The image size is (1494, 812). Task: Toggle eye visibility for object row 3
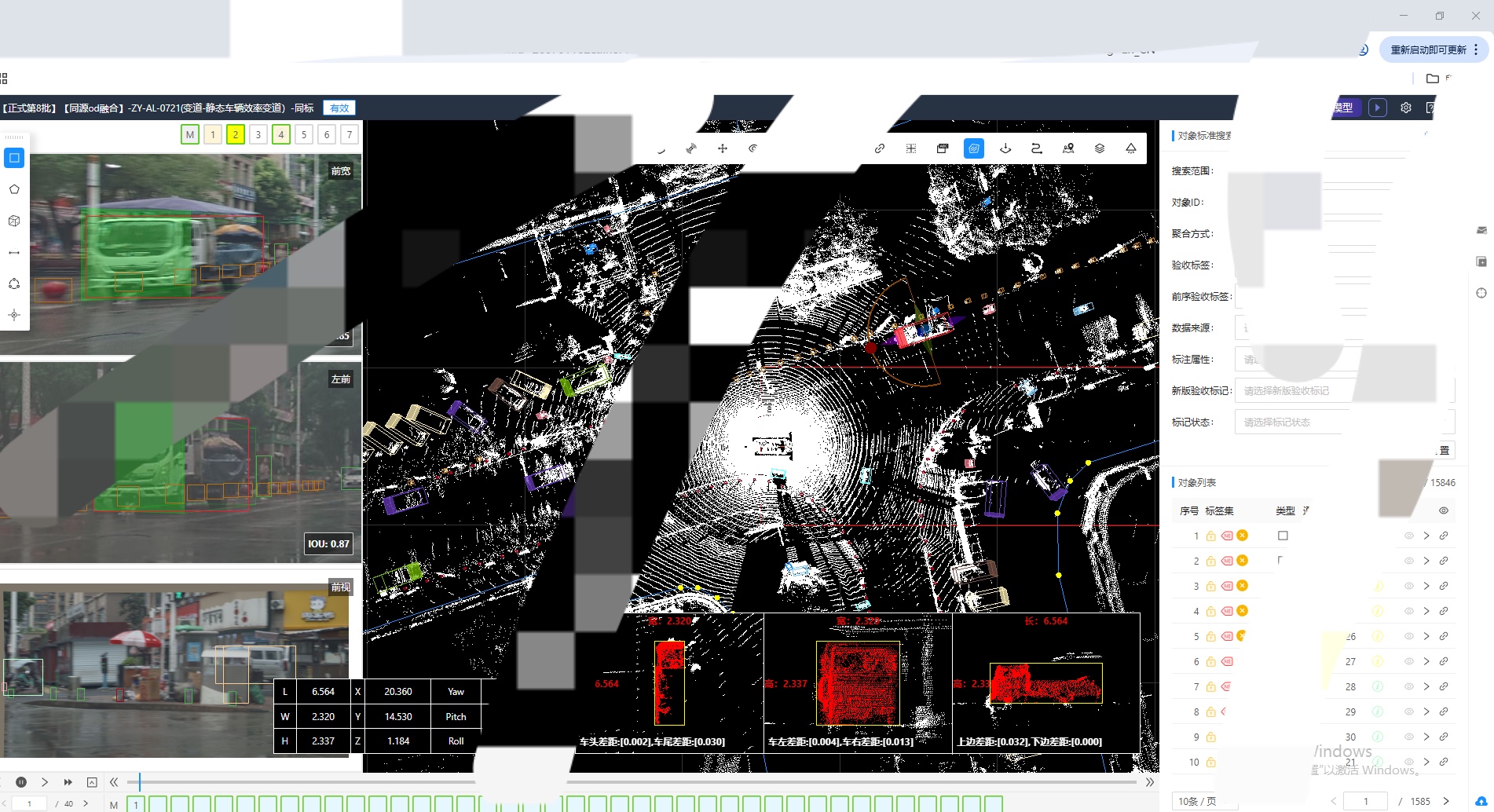[x=1409, y=586]
